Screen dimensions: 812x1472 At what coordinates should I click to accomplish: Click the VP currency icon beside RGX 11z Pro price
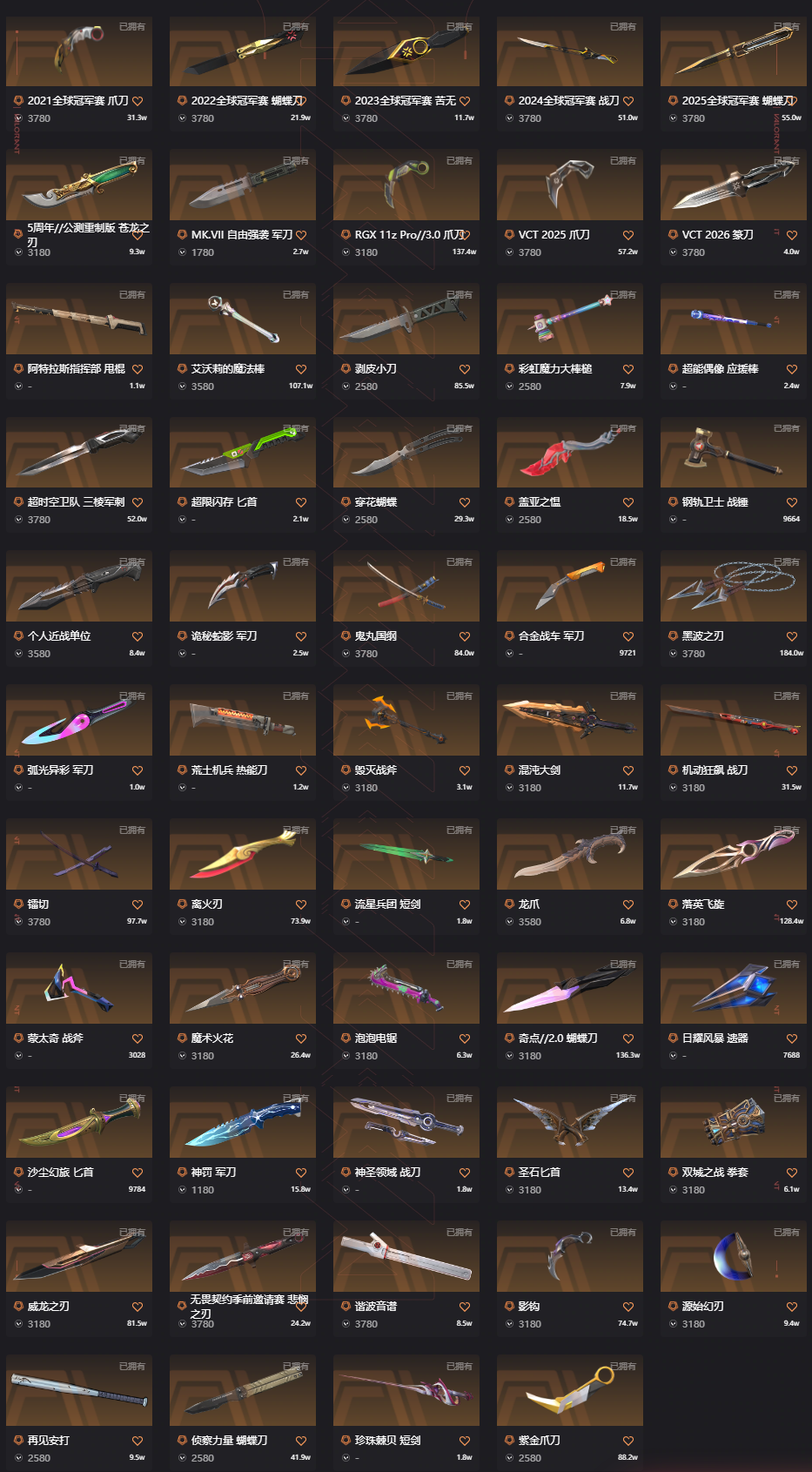tap(346, 252)
